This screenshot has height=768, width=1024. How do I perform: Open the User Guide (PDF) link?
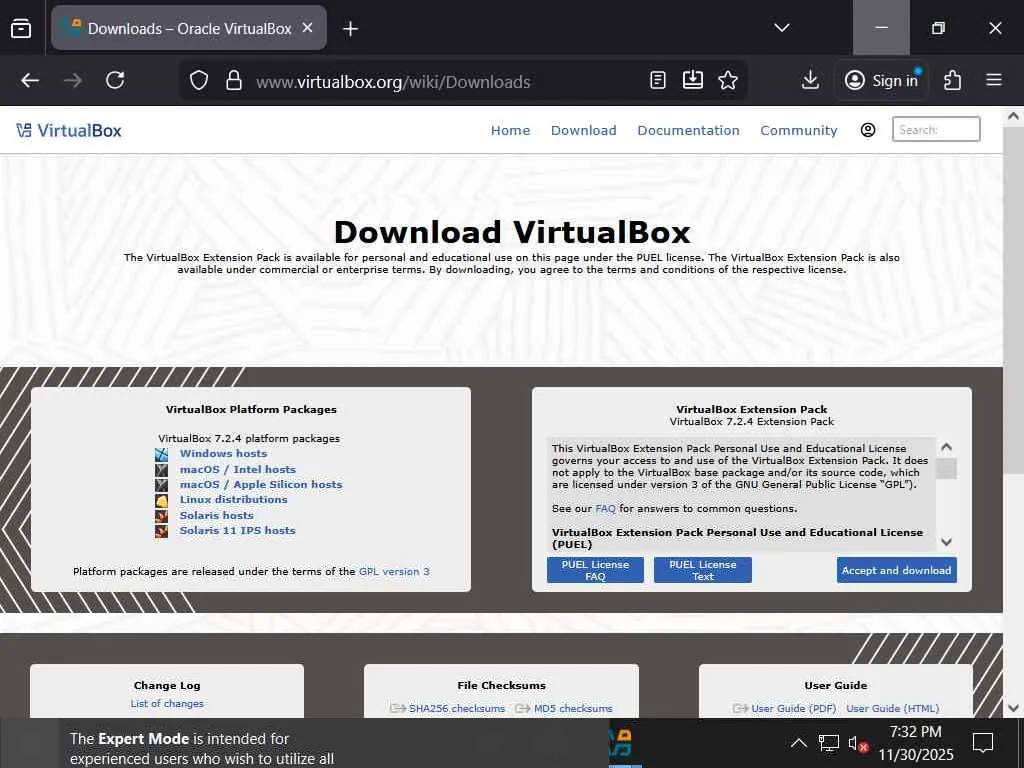point(793,709)
